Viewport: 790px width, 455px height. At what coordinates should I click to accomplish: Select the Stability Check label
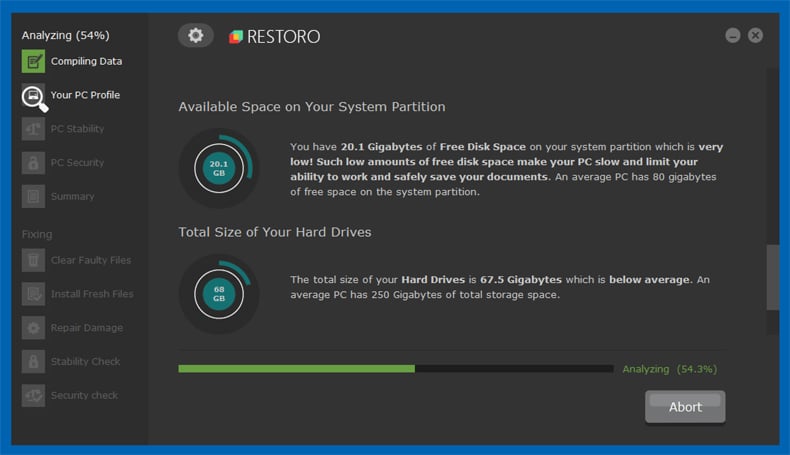(x=85, y=361)
